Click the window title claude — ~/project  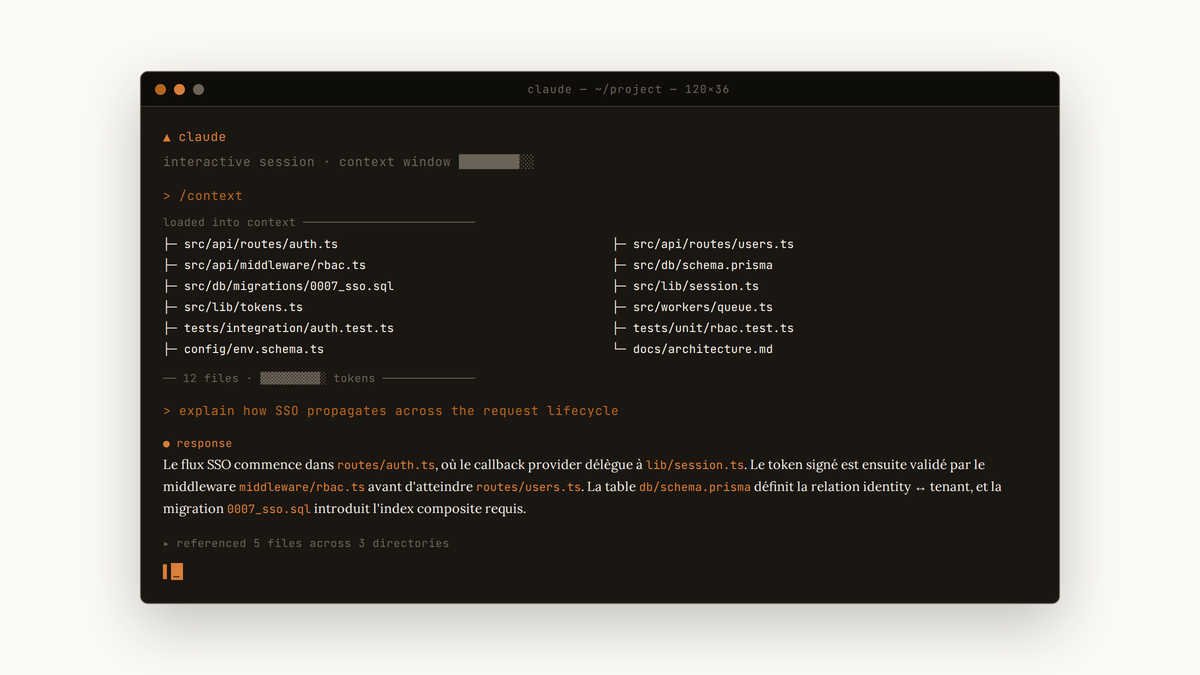628,90
